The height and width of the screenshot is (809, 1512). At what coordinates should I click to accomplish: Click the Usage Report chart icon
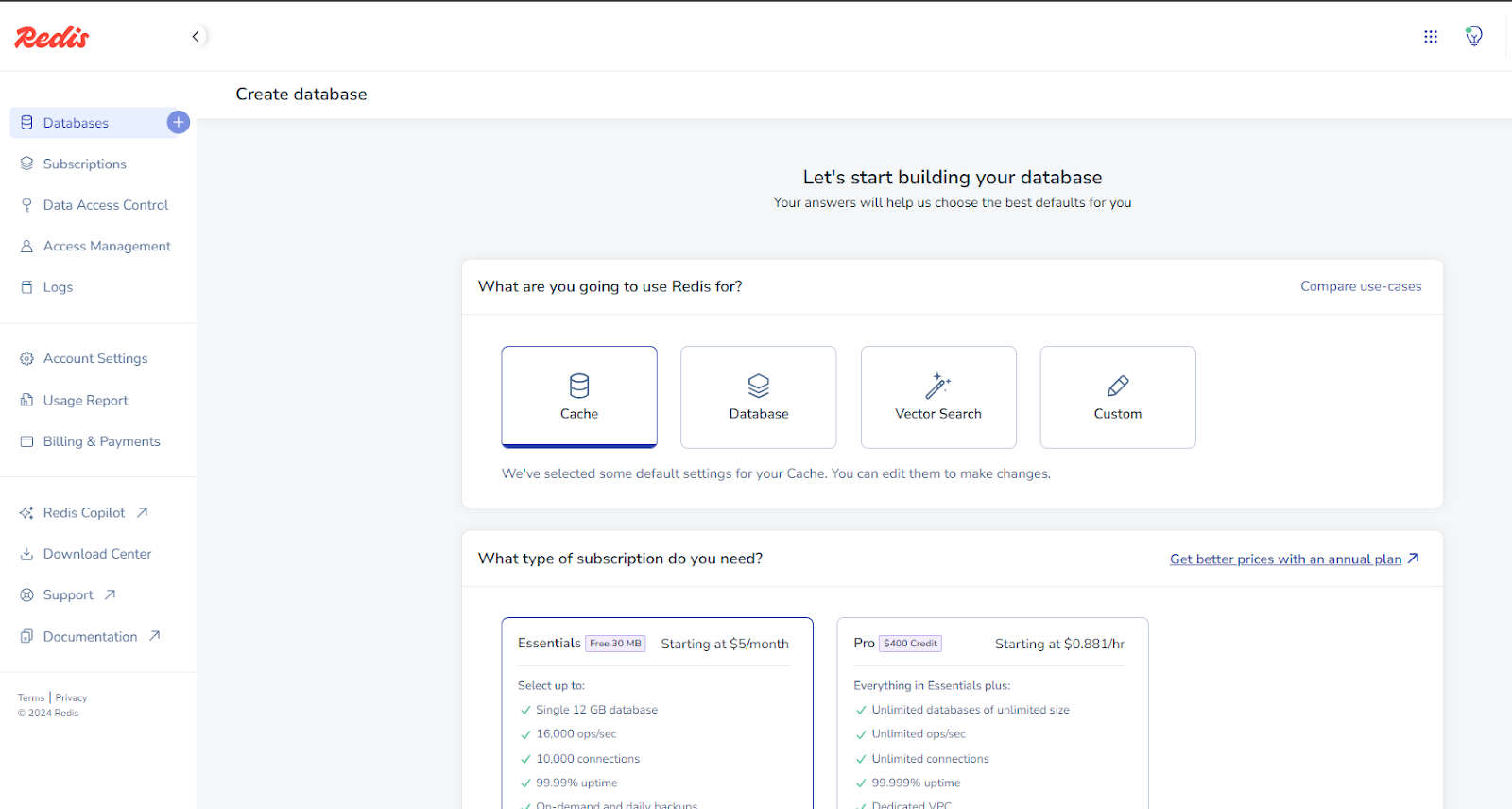click(x=26, y=400)
